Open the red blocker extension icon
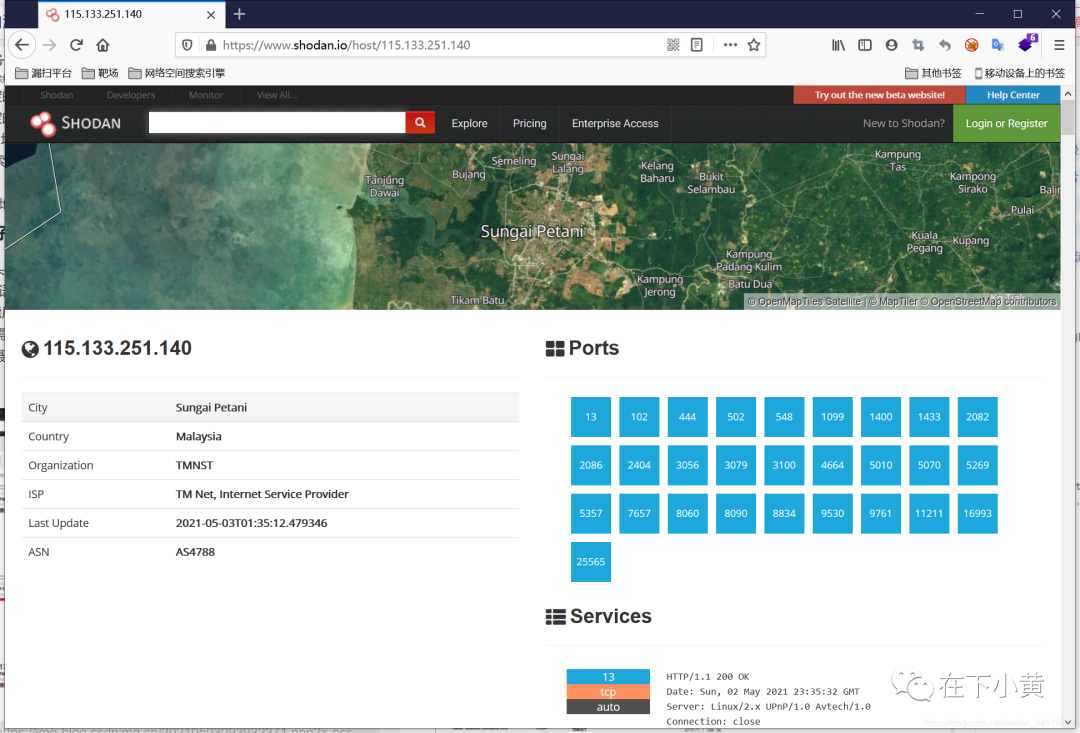The height and width of the screenshot is (733, 1080). pos(971,45)
